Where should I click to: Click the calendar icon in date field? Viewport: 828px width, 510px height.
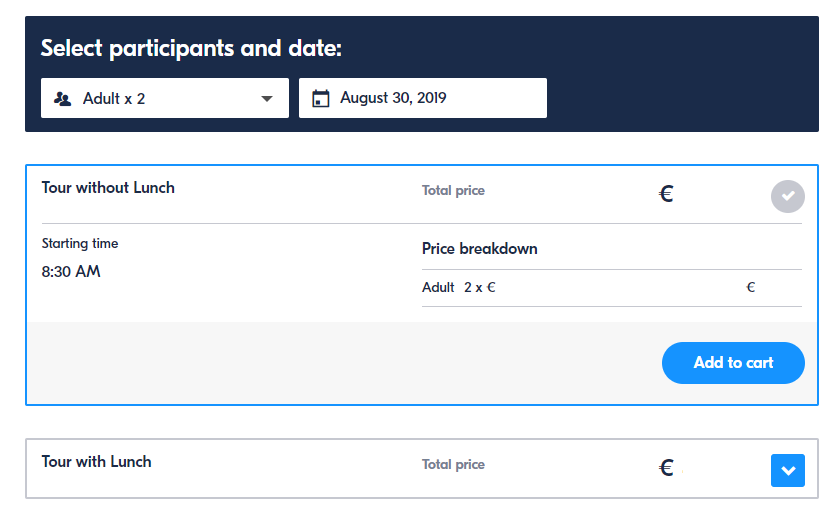321,99
